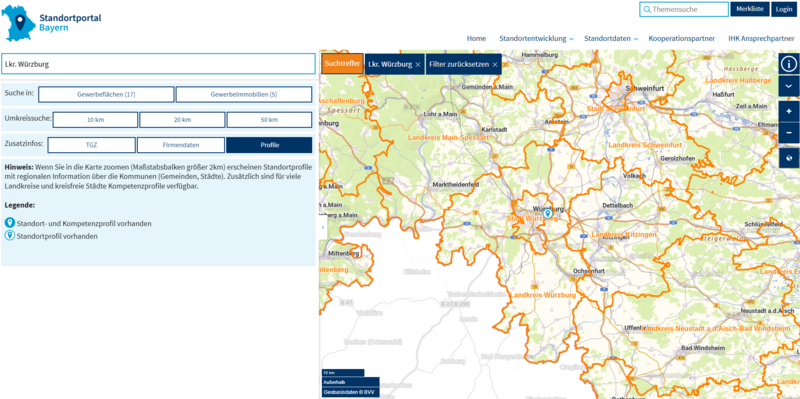Click Marktheidenfeld on the map

coord(455,184)
